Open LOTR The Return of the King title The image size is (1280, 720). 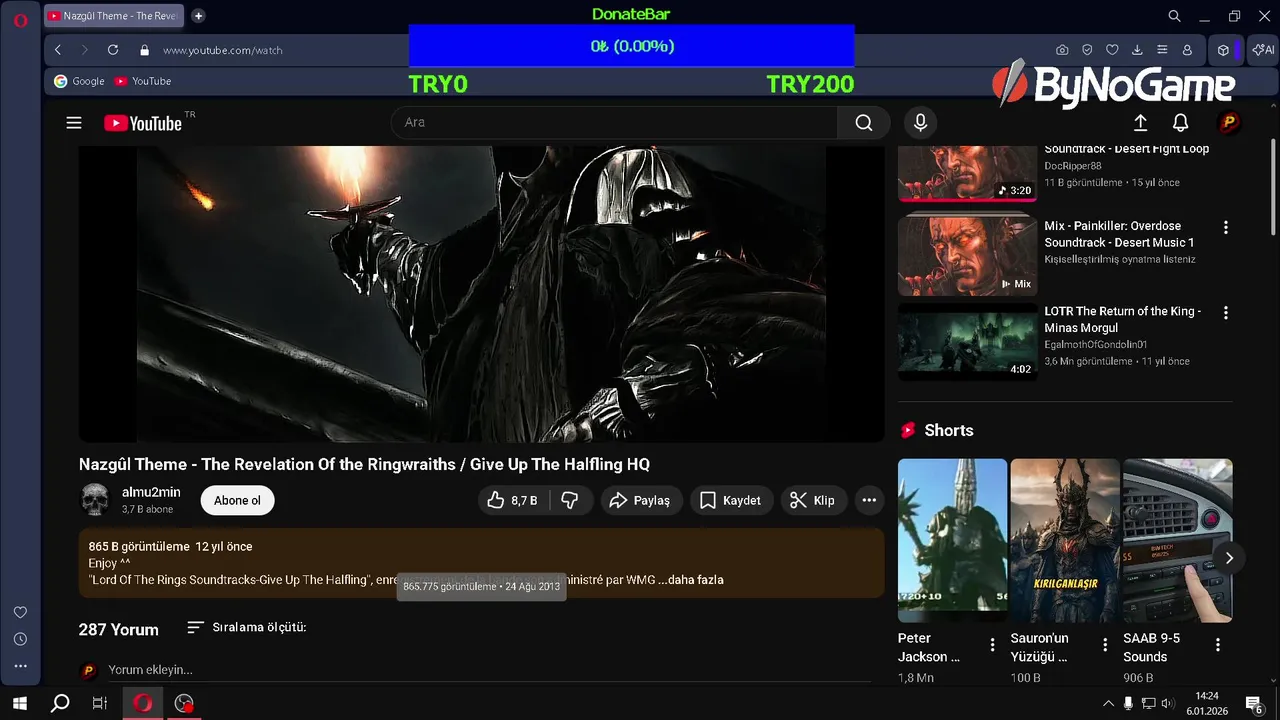[1123, 319]
